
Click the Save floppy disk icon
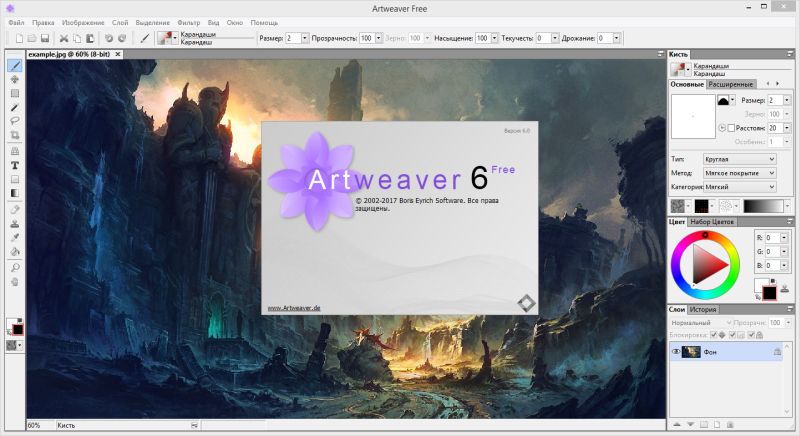click(x=45, y=38)
